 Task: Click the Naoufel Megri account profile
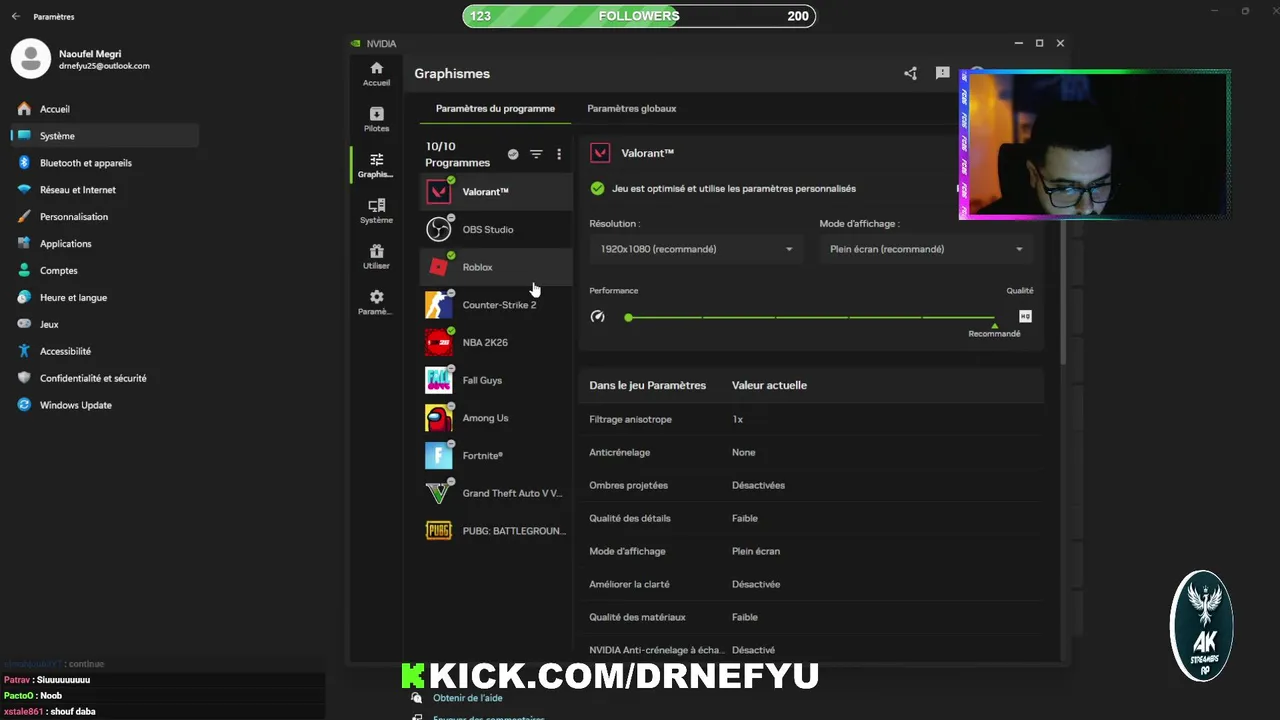[82, 59]
